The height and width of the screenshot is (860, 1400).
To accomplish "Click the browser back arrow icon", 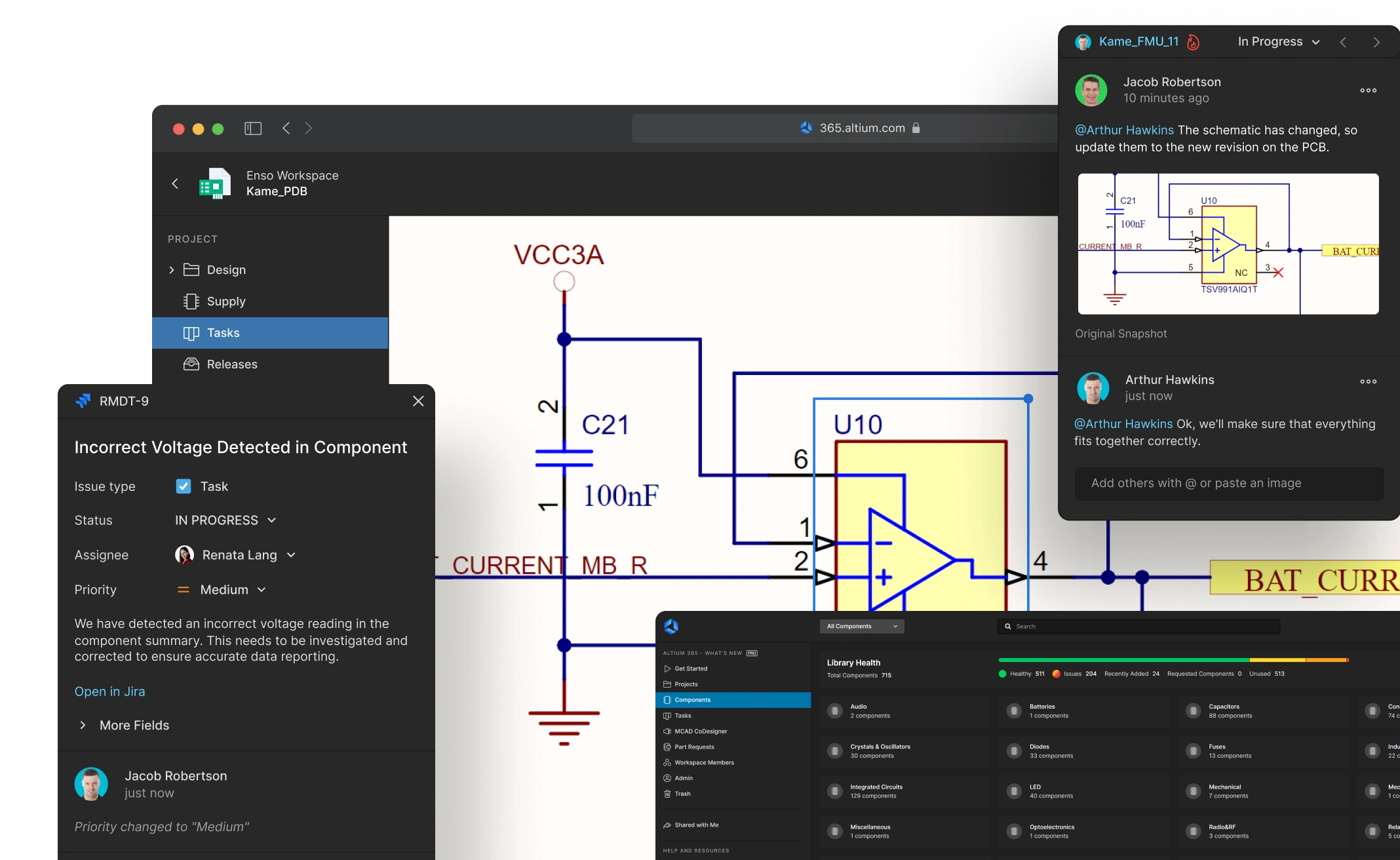I will (x=286, y=128).
